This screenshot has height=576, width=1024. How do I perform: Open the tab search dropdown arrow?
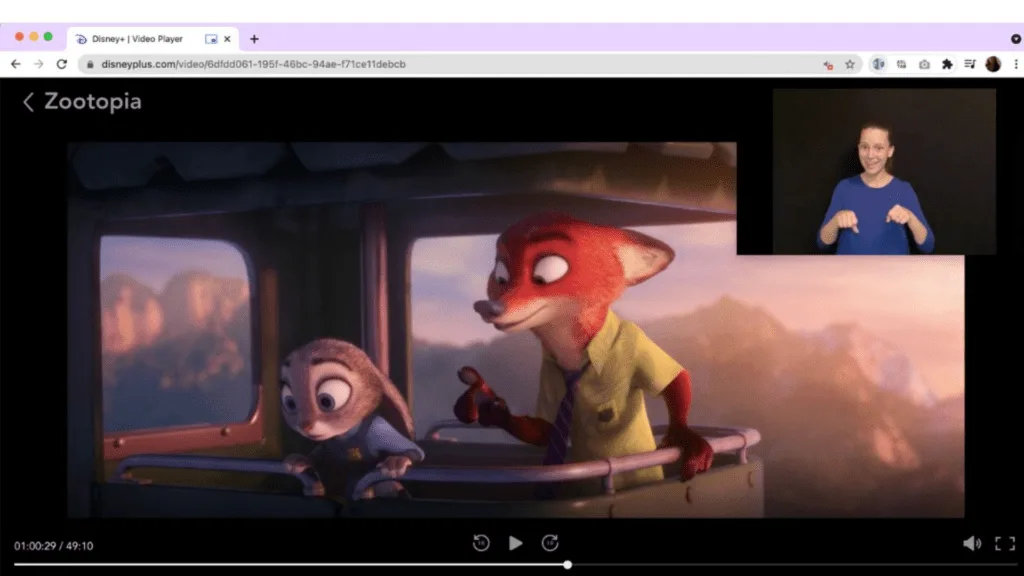(1016, 39)
